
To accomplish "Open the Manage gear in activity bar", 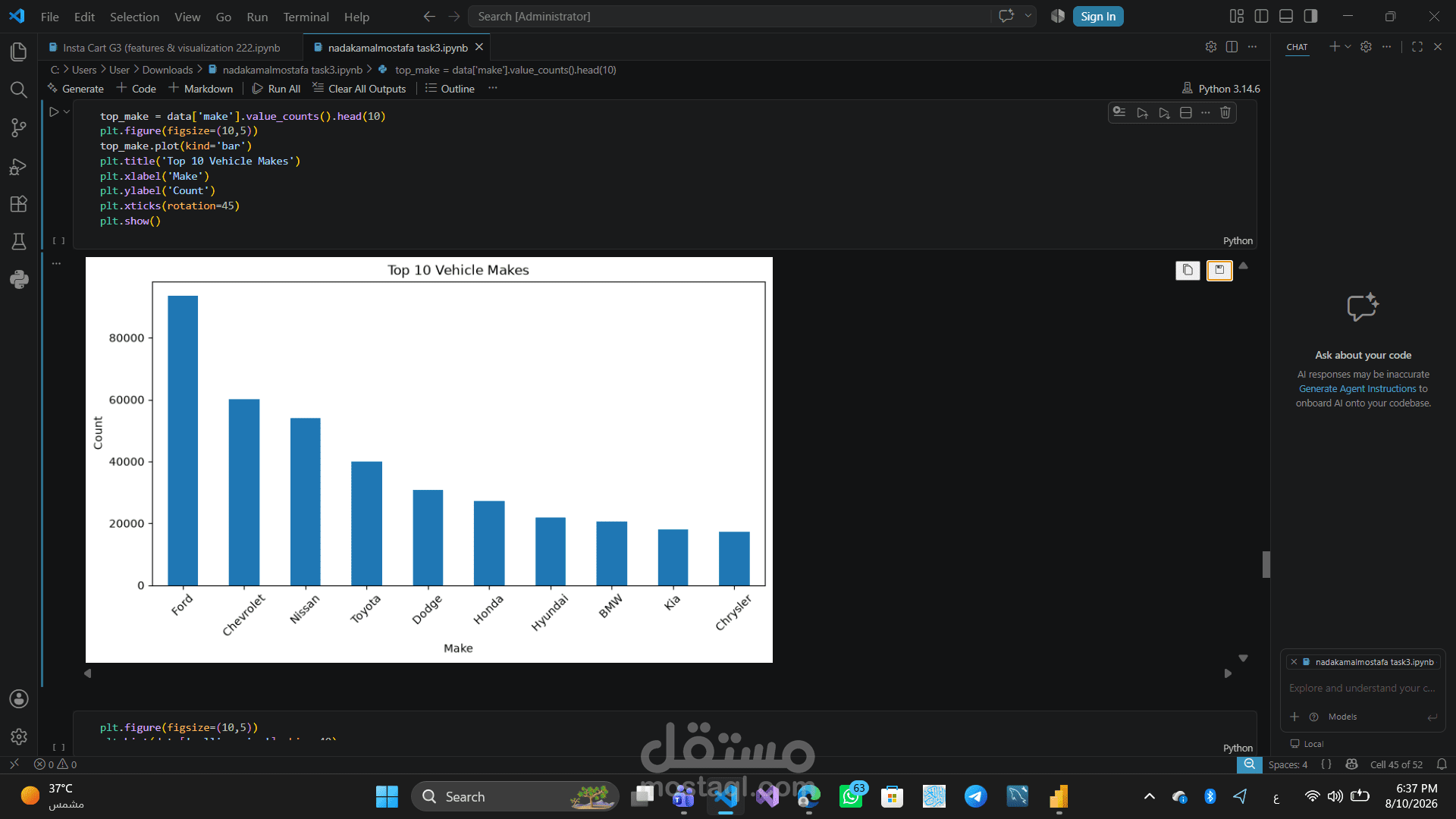I will pos(19,736).
